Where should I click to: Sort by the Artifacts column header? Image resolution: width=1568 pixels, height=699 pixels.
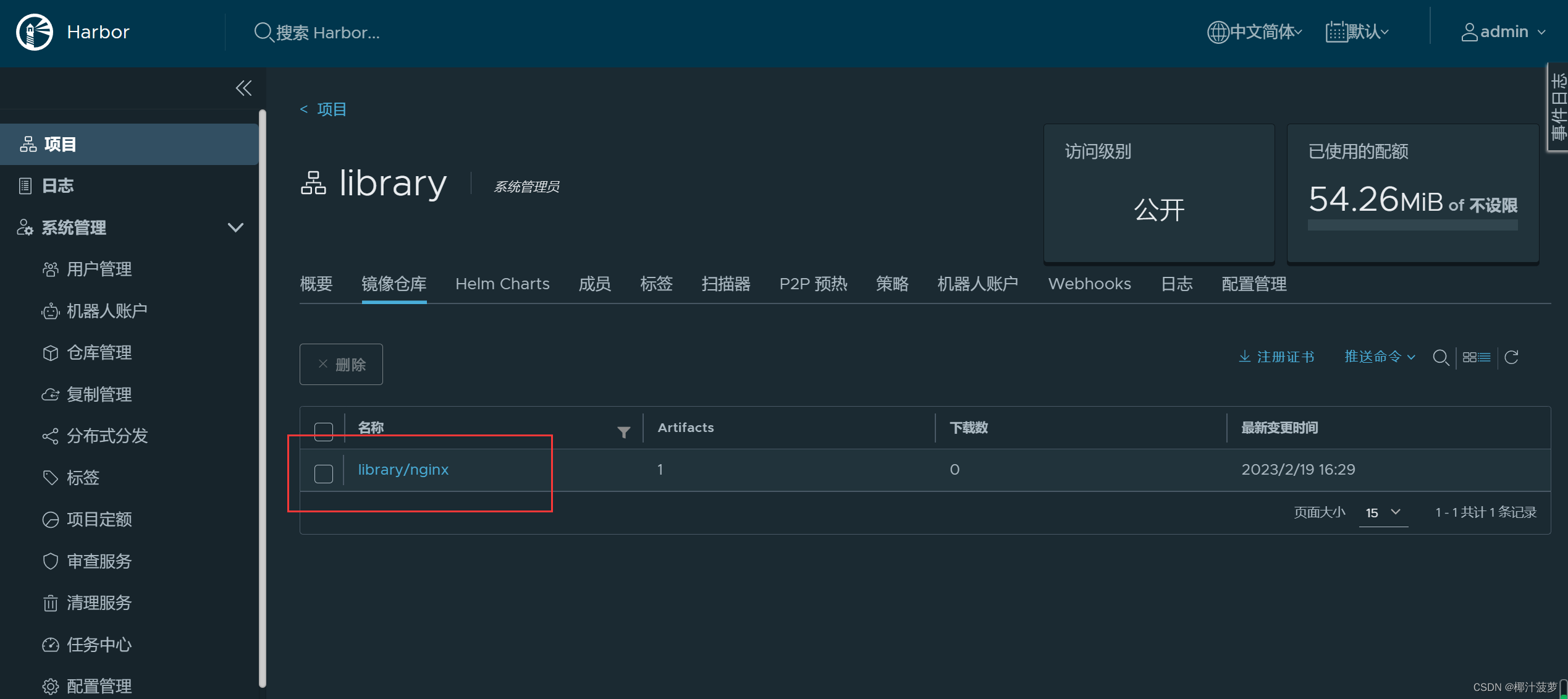686,428
